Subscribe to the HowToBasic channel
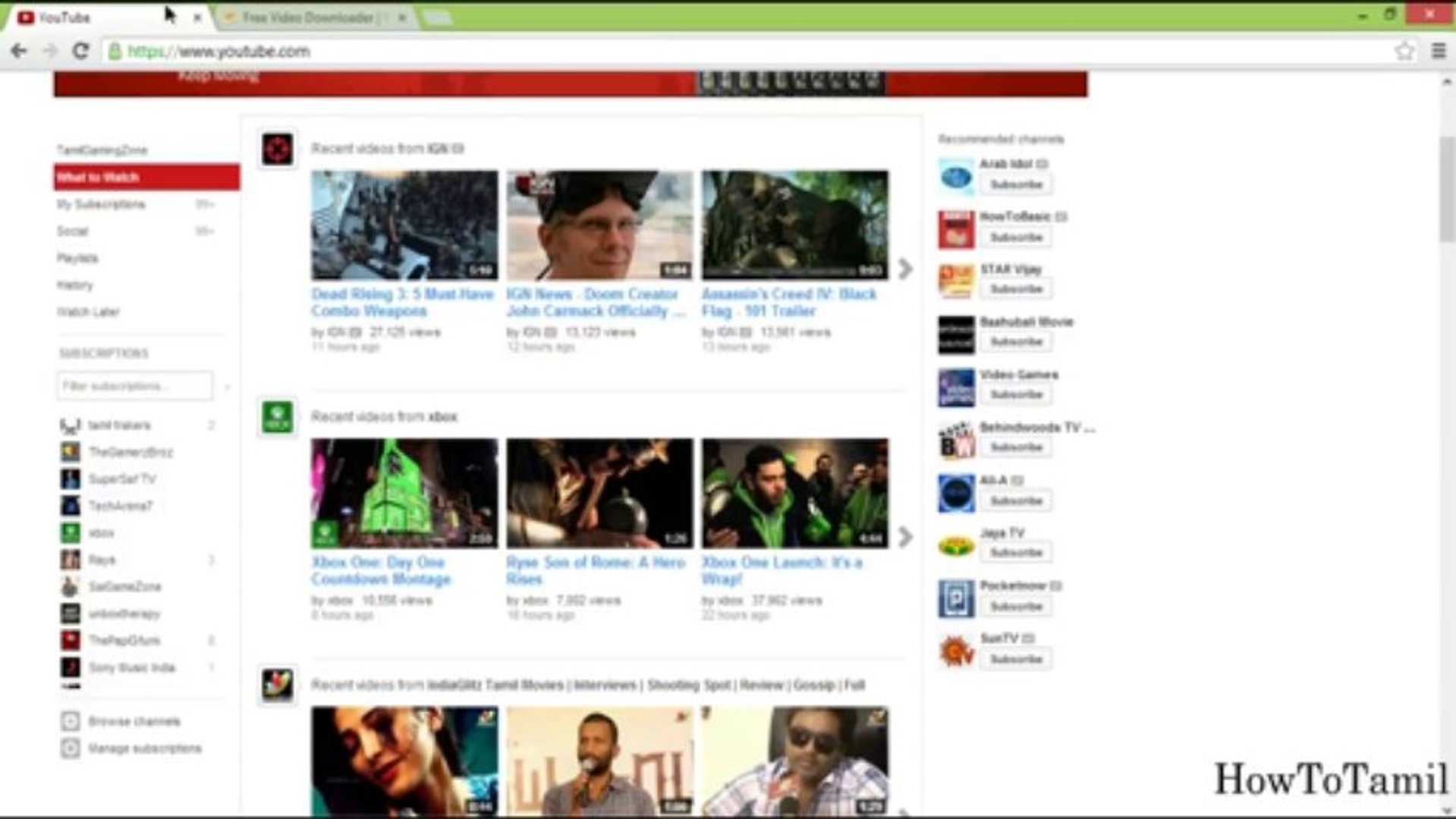 coord(1016,237)
